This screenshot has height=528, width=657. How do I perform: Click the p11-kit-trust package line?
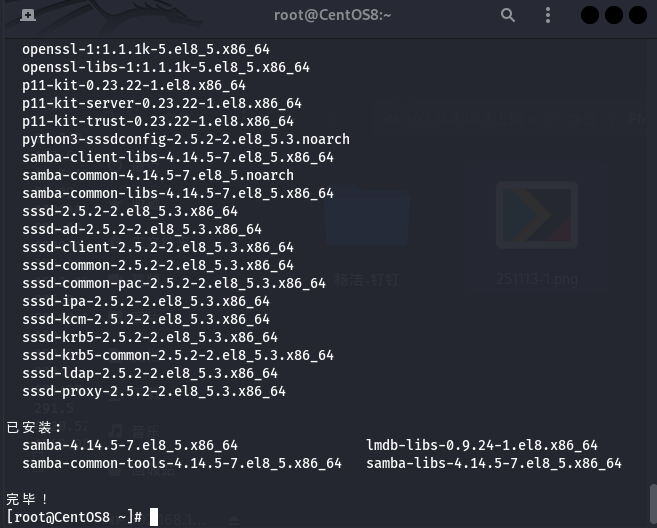coord(157,121)
